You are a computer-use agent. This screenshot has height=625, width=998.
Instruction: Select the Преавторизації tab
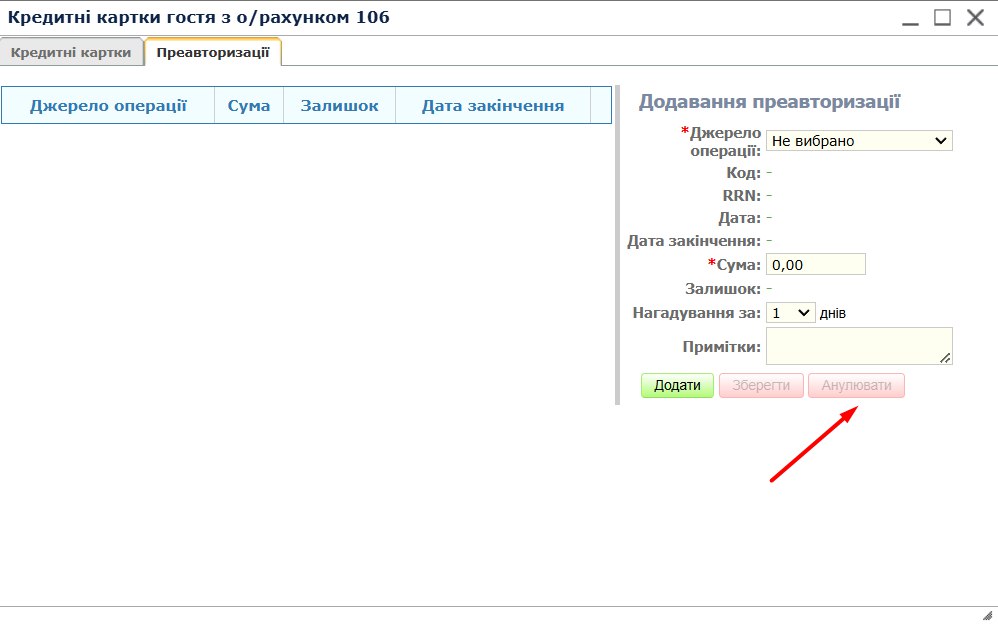(212, 52)
